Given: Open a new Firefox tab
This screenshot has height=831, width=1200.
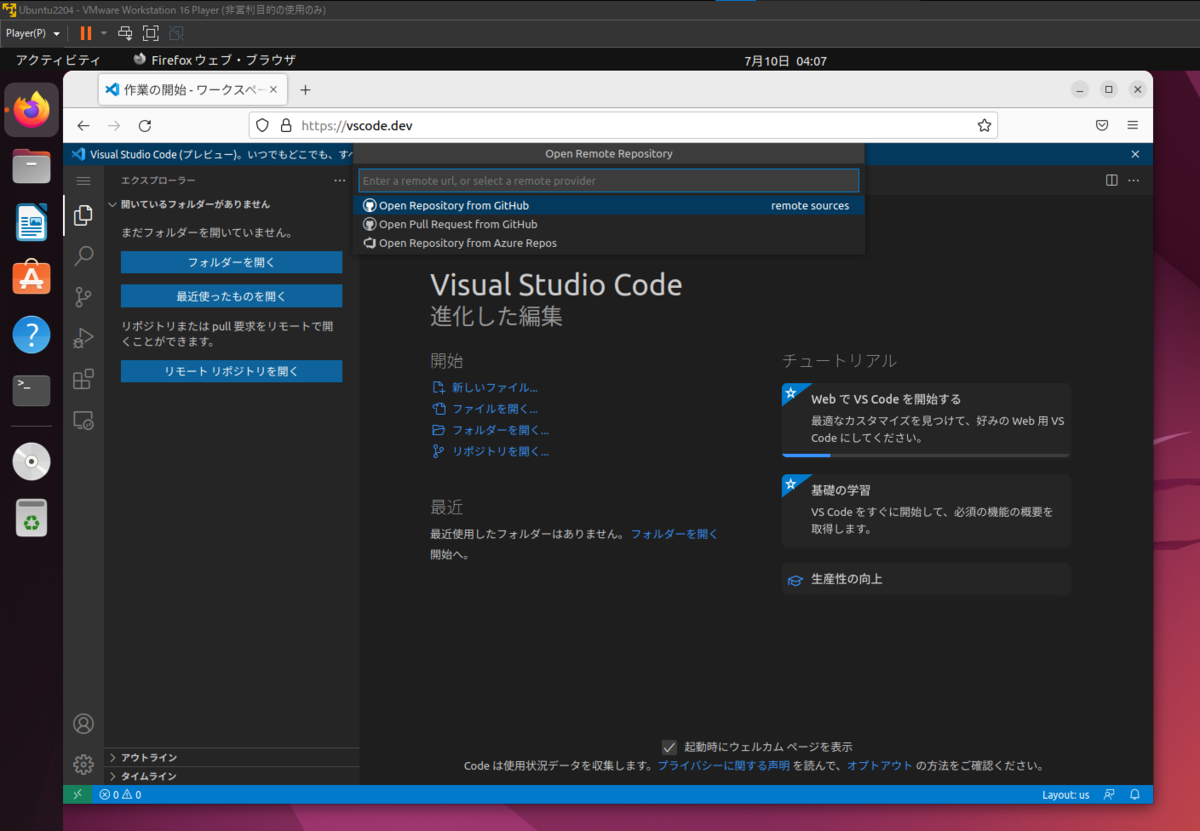Looking at the screenshot, I should coord(306,90).
